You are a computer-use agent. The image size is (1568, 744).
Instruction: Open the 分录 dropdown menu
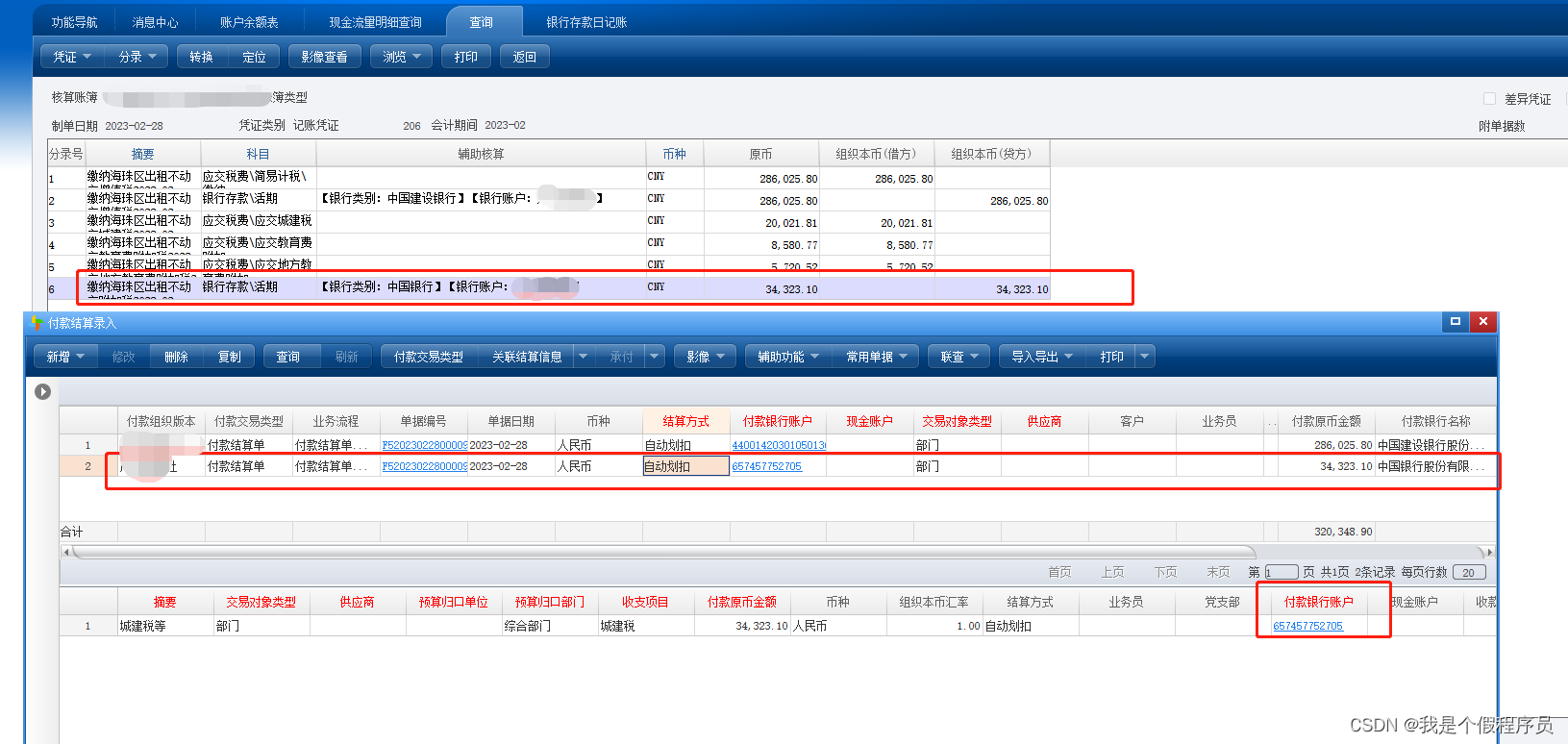137,57
